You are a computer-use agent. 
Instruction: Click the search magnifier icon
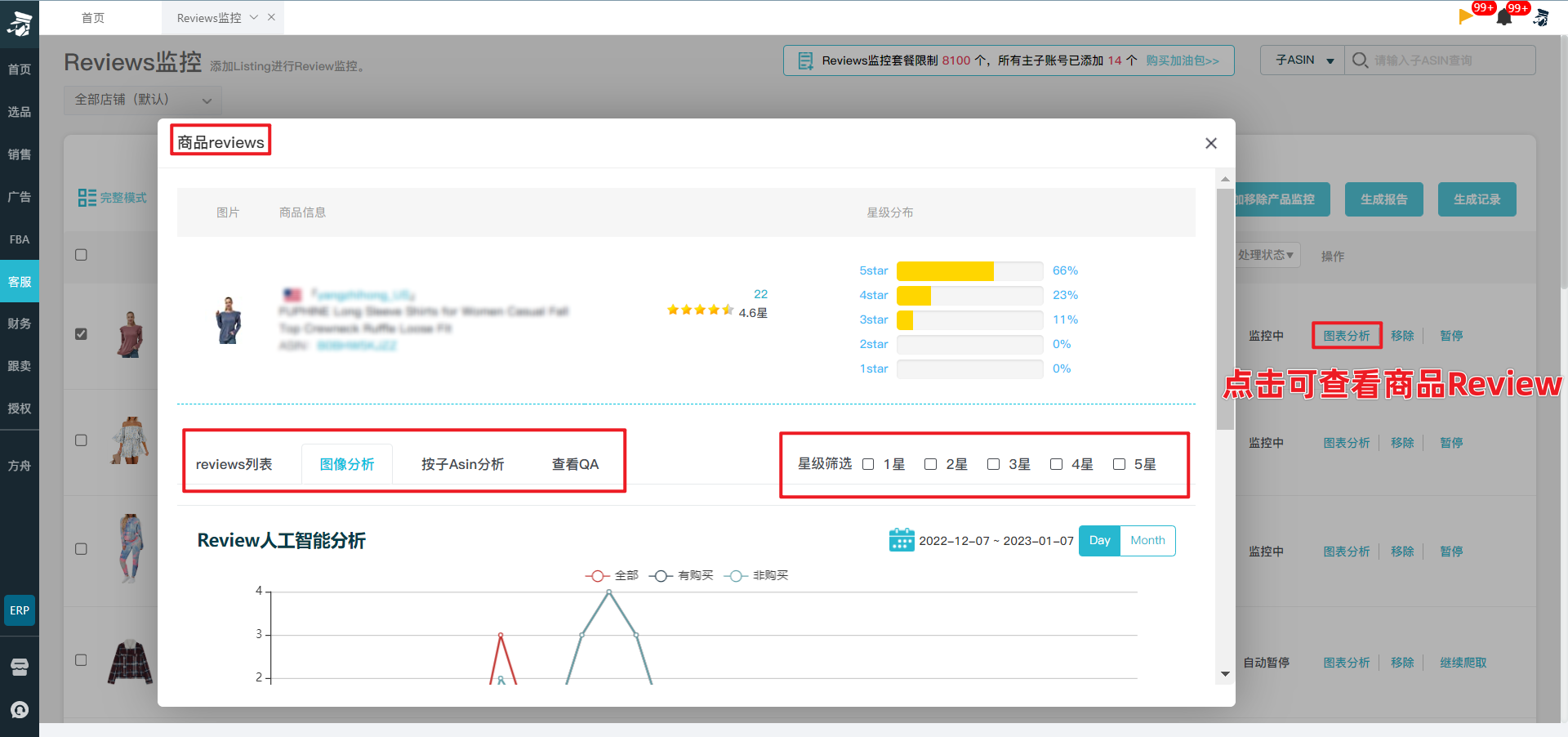1360,60
